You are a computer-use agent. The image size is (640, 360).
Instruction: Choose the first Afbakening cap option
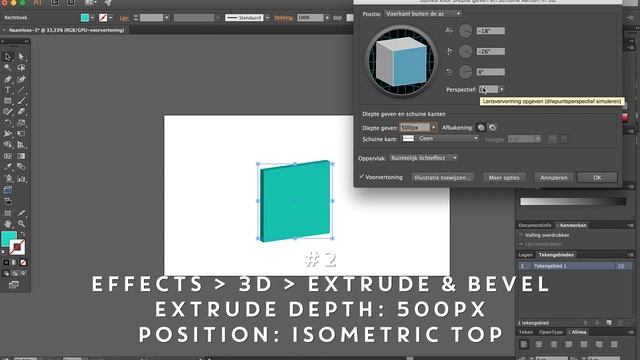click(481, 128)
